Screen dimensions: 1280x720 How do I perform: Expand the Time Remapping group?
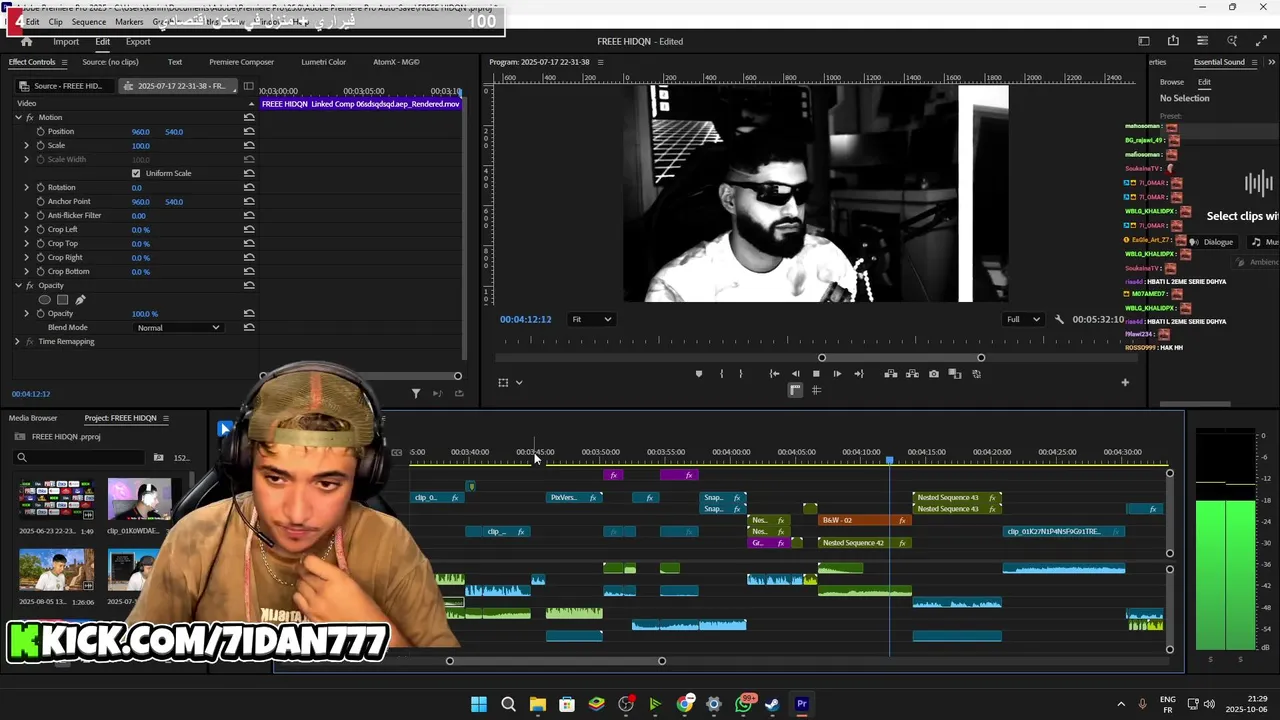tap(17, 341)
